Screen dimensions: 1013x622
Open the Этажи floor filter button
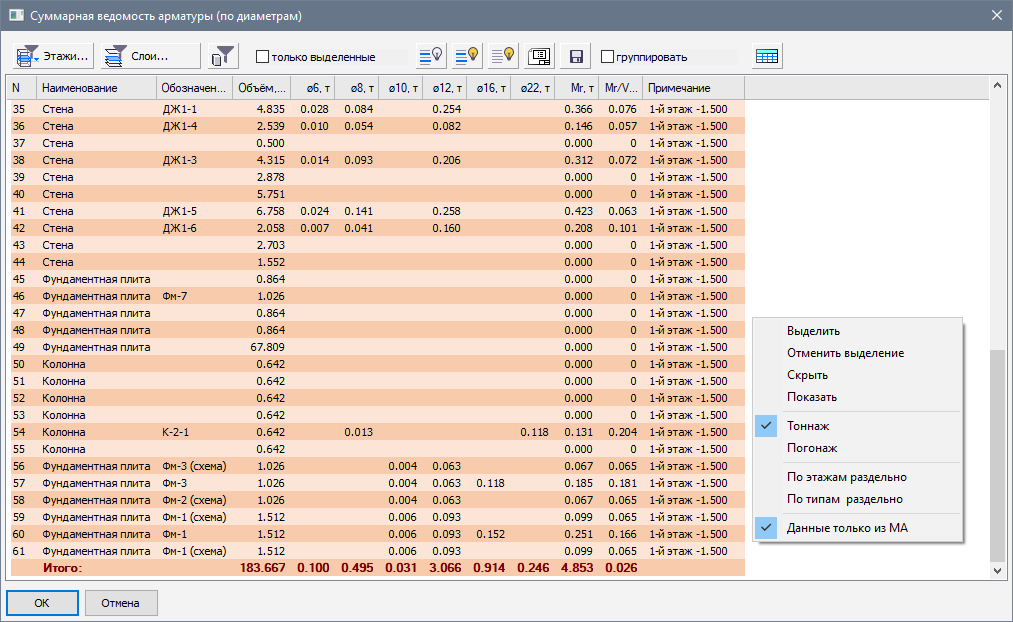[52, 57]
